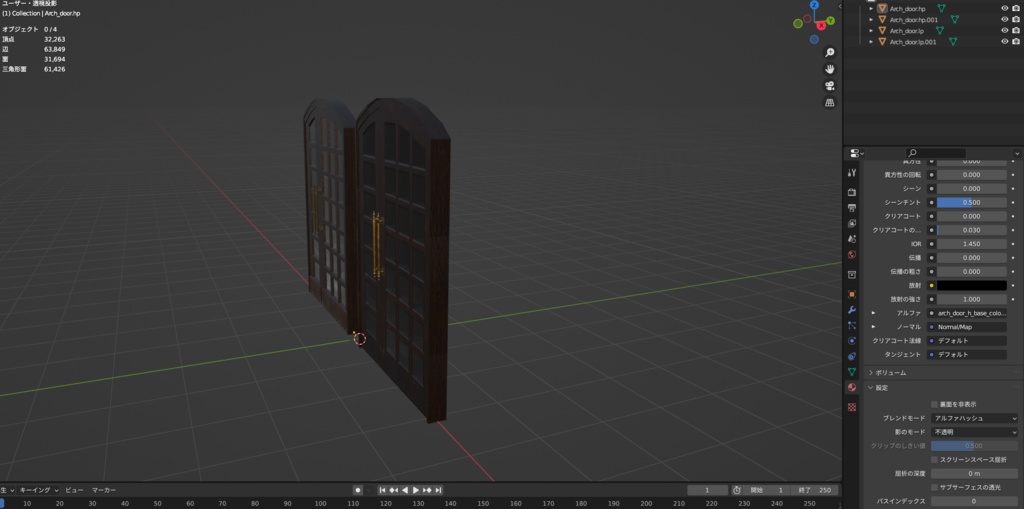This screenshot has width=1024, height=509.
Task: Click mesh data icon beside Arch_door.lp.001
Action: click(953, 42)
